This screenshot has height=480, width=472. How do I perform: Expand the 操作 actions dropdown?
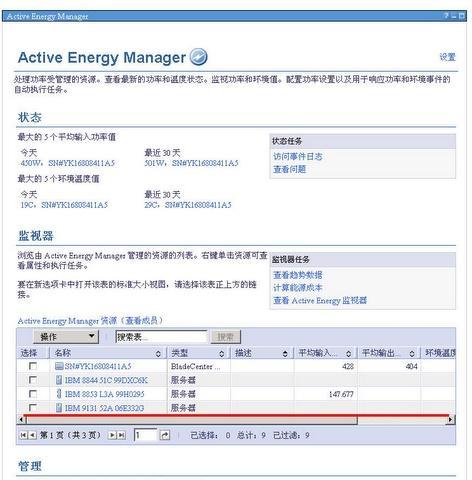click(x=66, y=337)
